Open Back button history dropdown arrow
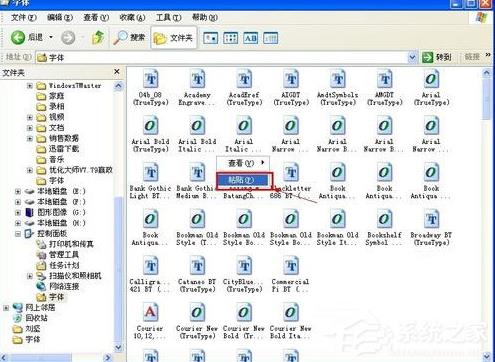The height and width of the screenshot is (362, 495). pyautogui.click(x=51, y=37)
